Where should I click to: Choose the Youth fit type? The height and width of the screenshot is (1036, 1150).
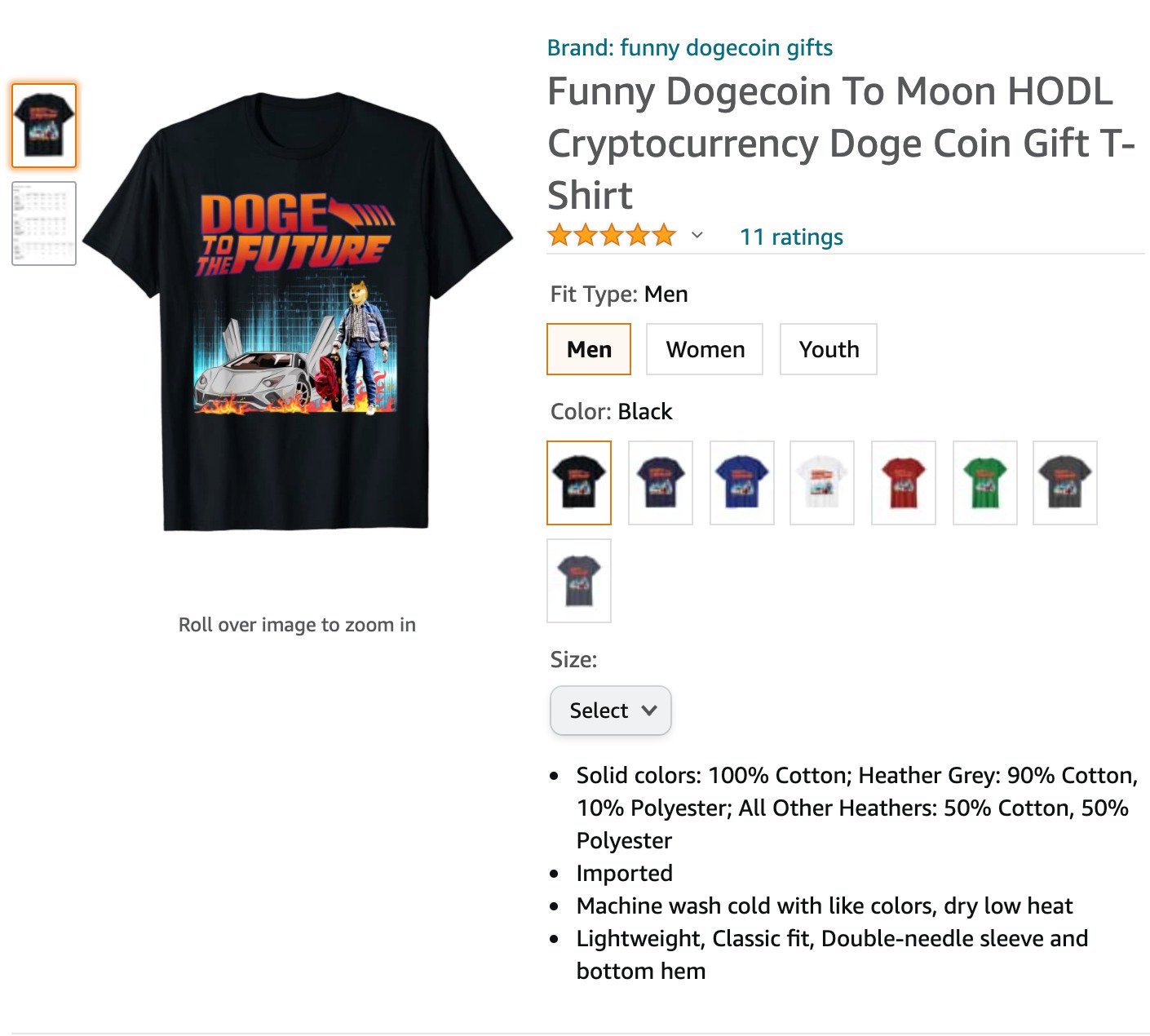tap(829, 349)
